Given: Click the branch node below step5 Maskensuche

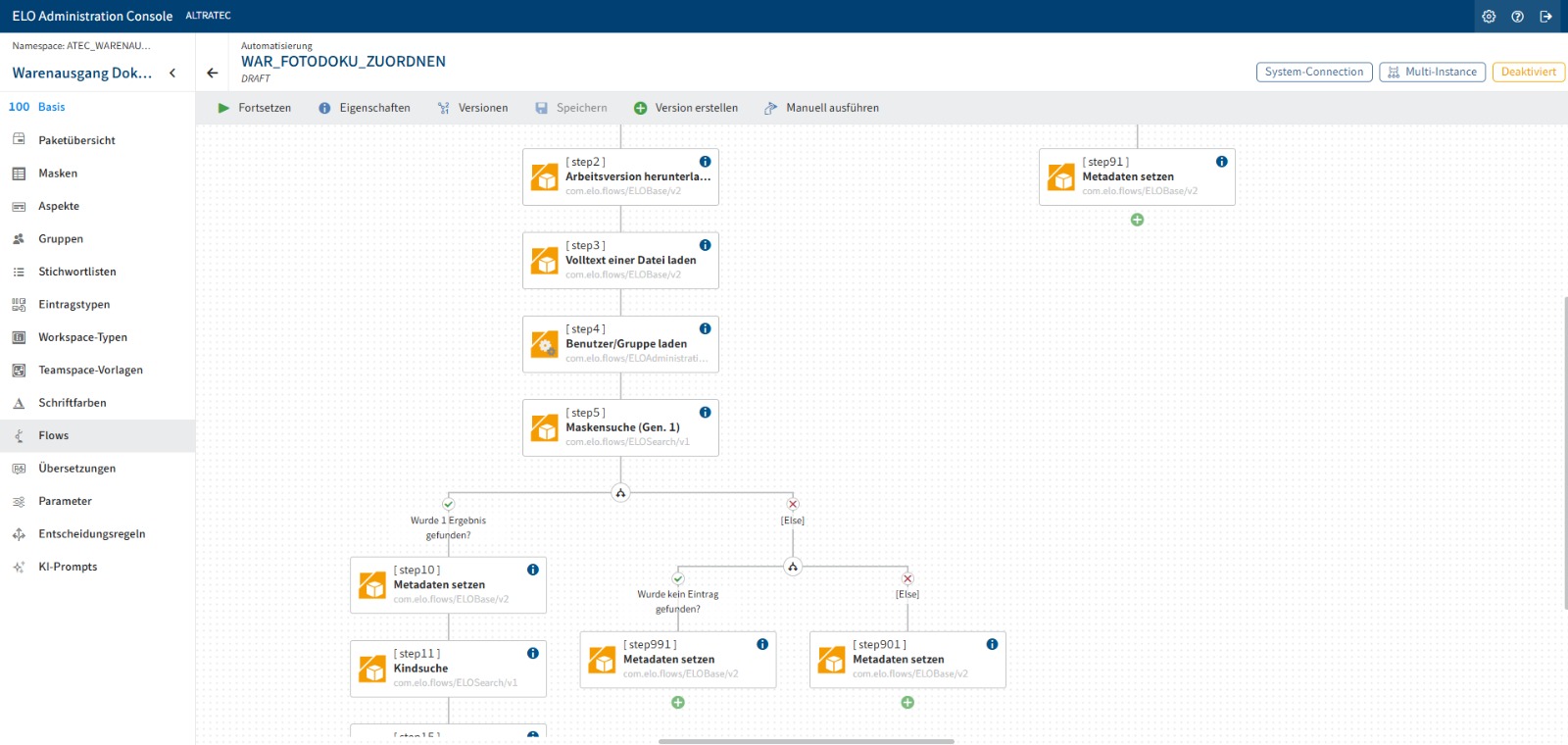Looking at the screenshot, I should click(620, 492).
